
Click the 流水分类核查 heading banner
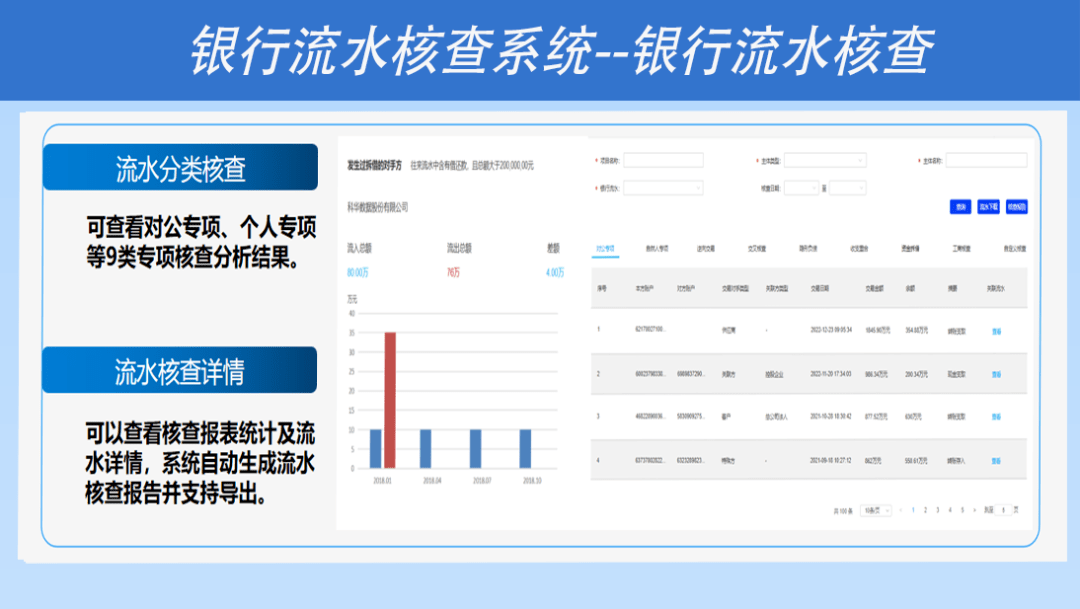tap(180, 167)
